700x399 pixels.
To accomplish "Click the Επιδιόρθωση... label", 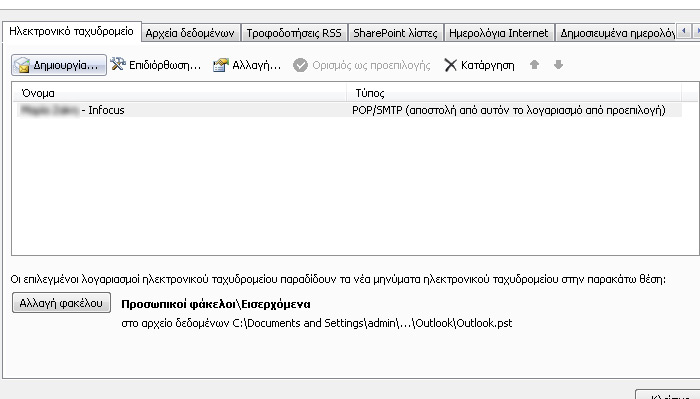I will (165, 65).
